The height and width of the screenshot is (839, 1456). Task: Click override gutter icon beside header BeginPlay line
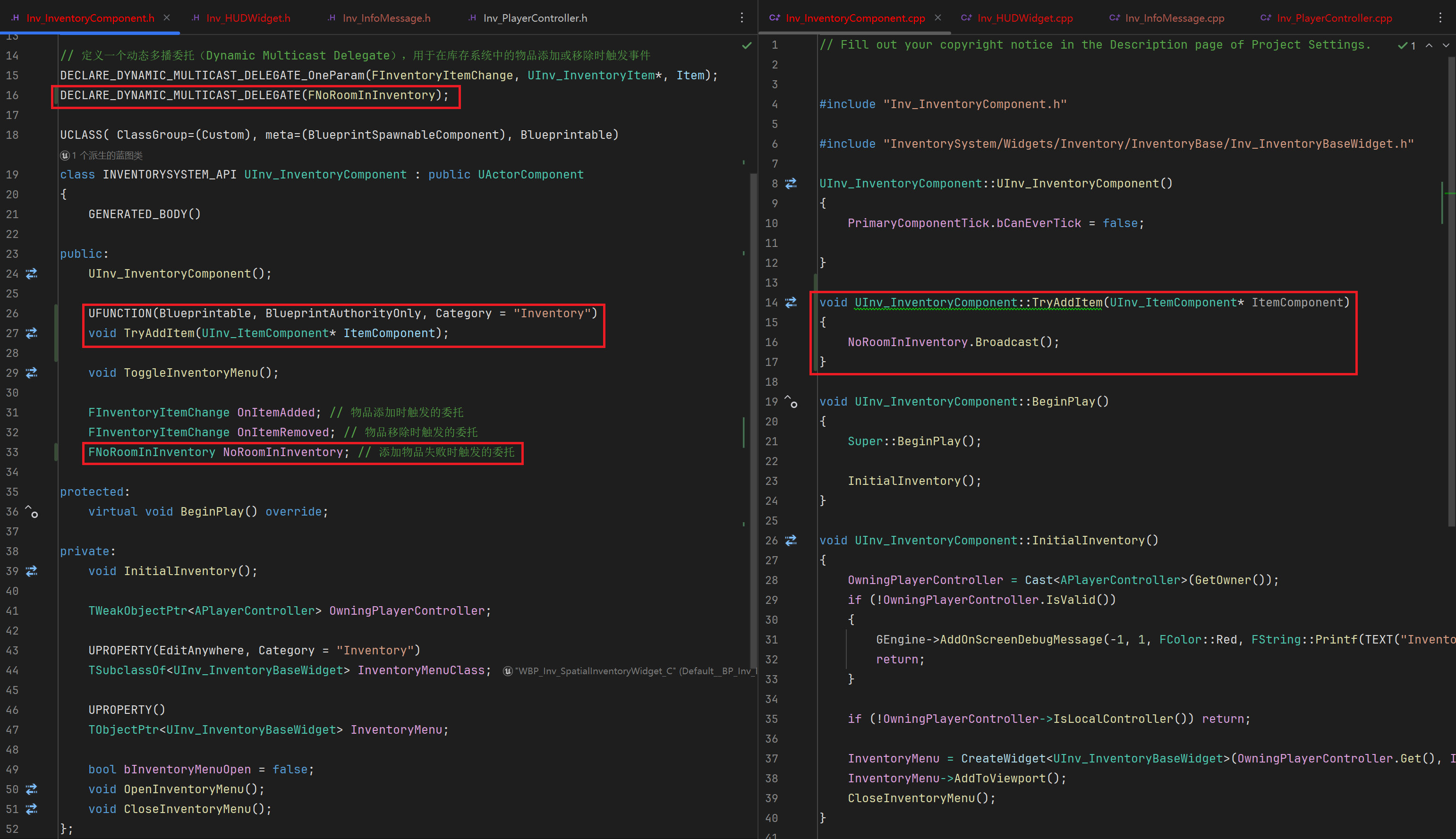pos(32,512)
